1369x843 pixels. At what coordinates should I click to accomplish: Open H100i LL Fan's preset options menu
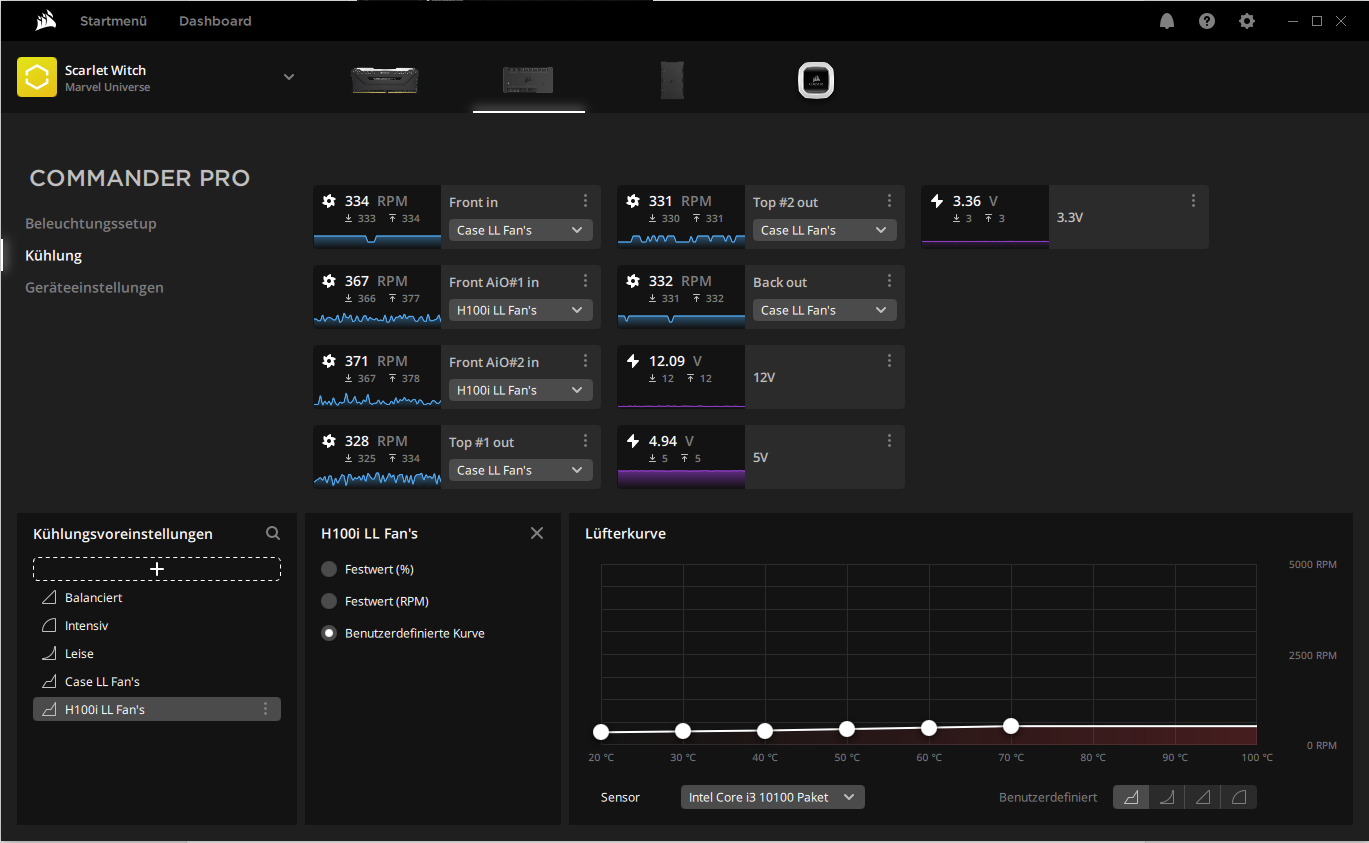(x=265, y=709)
